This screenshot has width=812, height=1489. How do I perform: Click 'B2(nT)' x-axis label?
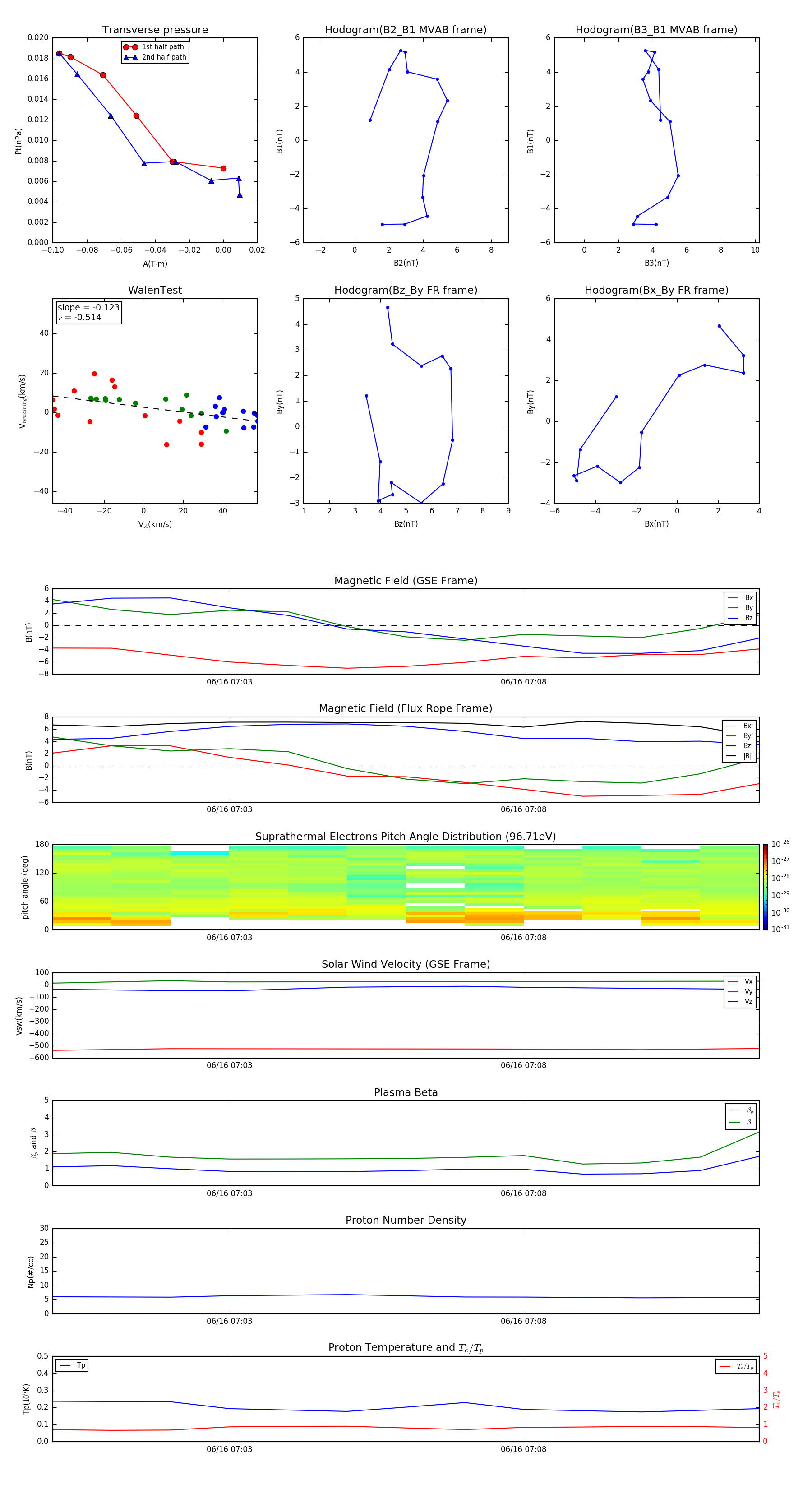(x=406, y=264)
